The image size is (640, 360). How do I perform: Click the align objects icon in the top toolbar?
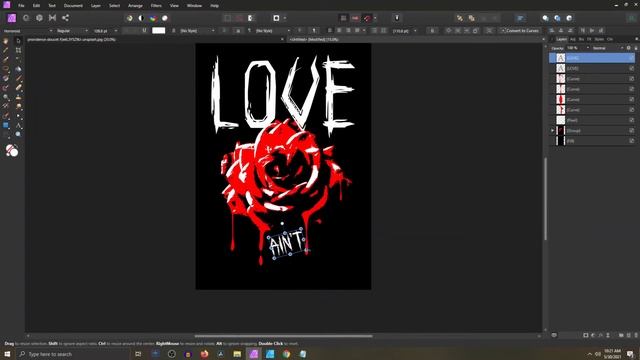(x=520, y=18)
